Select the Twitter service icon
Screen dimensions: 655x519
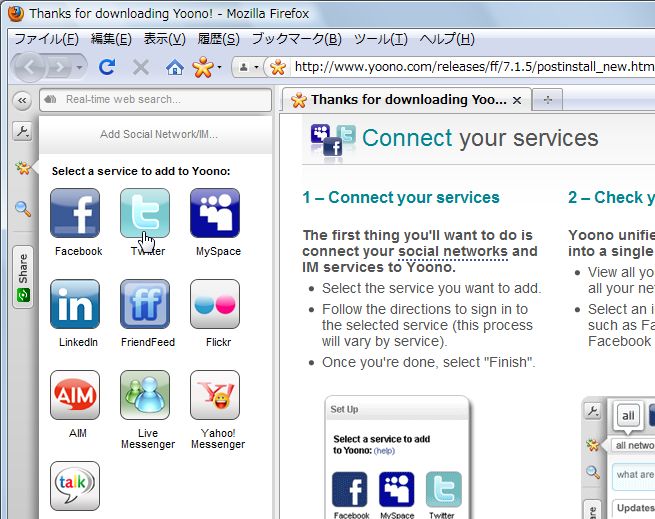tap(145, 213)
